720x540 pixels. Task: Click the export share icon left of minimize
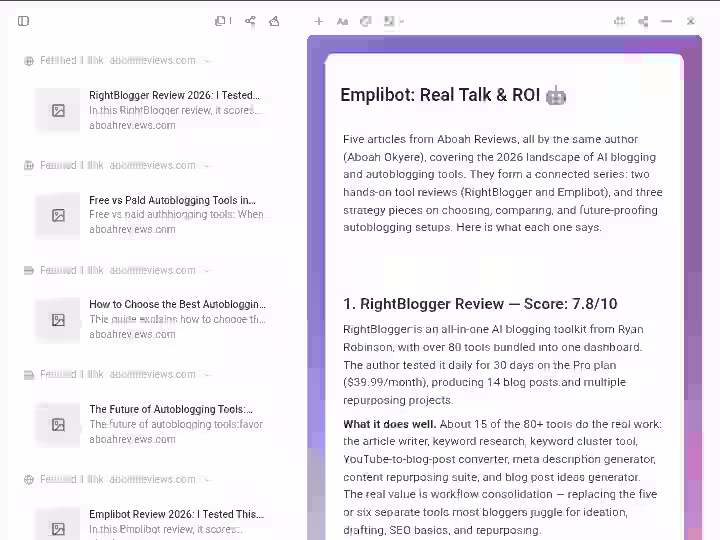643,21
